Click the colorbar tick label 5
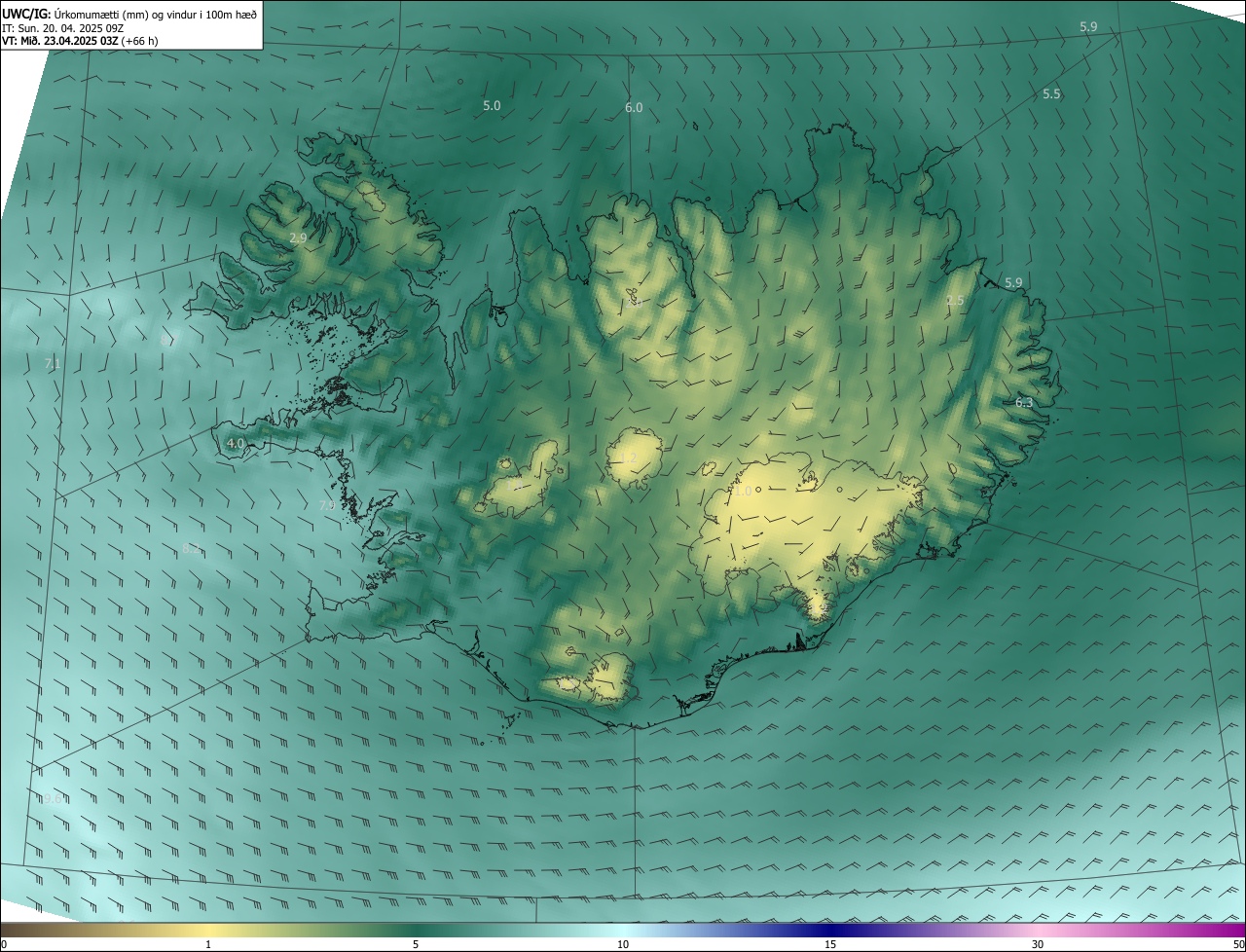This screenshot has width=1246, height=952. click(x=416, y=944)
